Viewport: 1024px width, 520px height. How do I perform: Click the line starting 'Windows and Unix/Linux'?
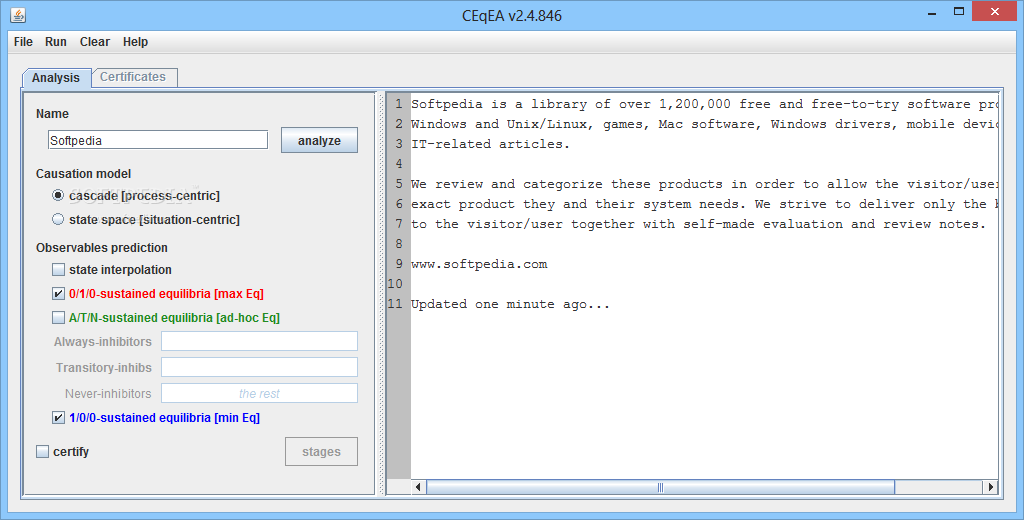tap(704, 124)
